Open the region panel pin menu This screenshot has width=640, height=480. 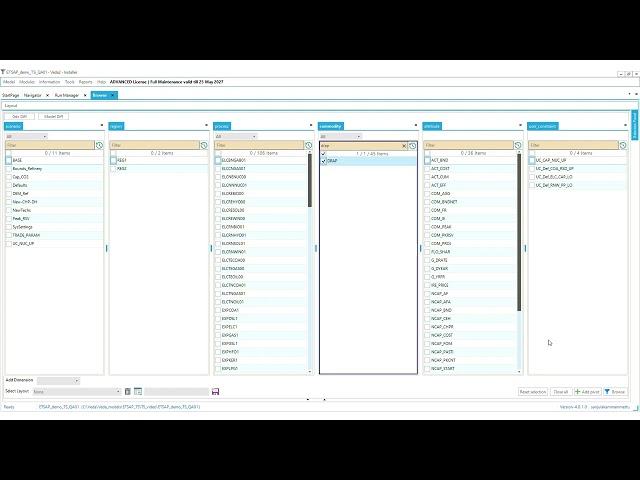coord(207,125)
